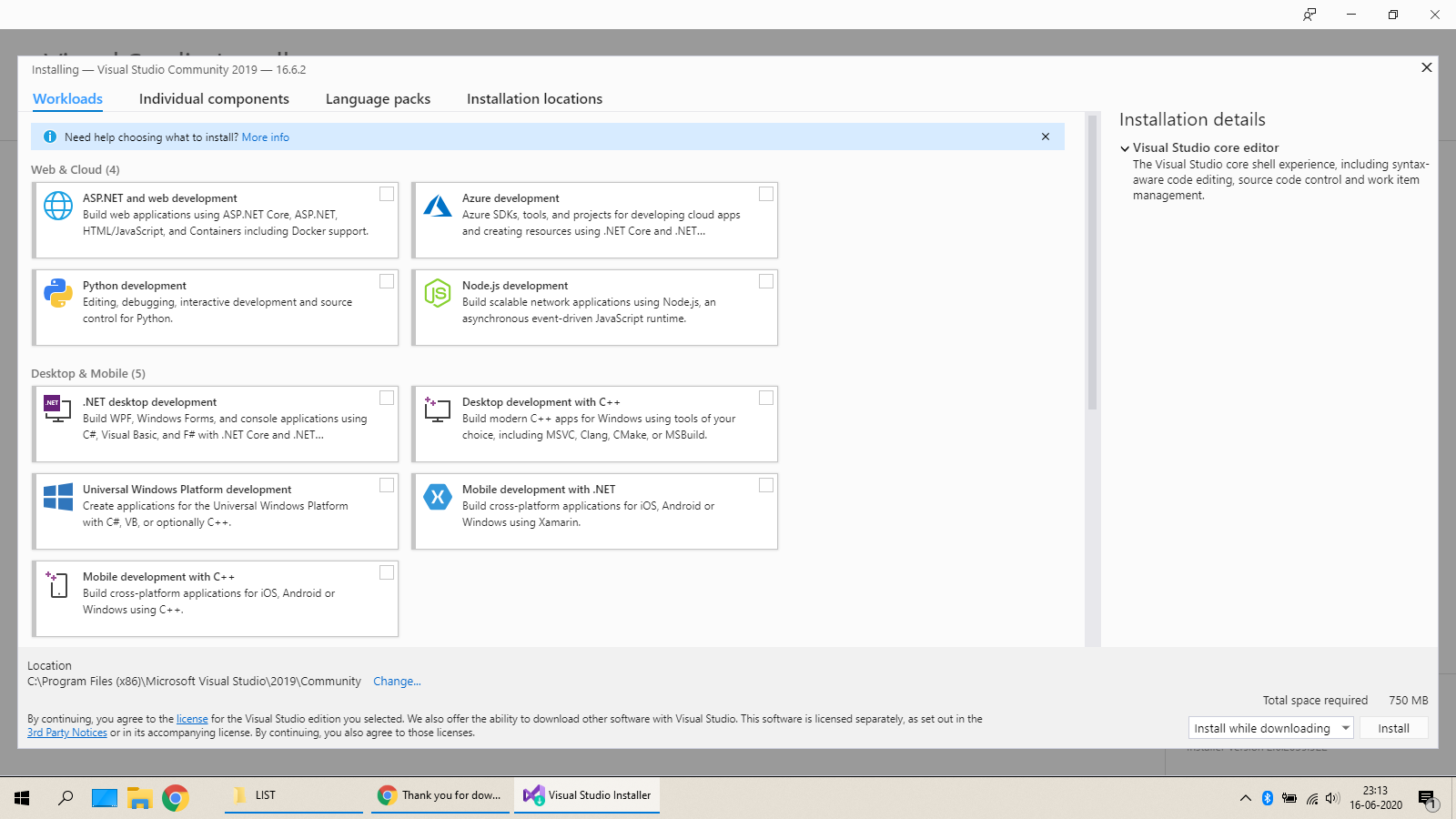The image size is (1456, 819).
Task: Click the Node.js hexagon workload icon
Action: (438, 293)
